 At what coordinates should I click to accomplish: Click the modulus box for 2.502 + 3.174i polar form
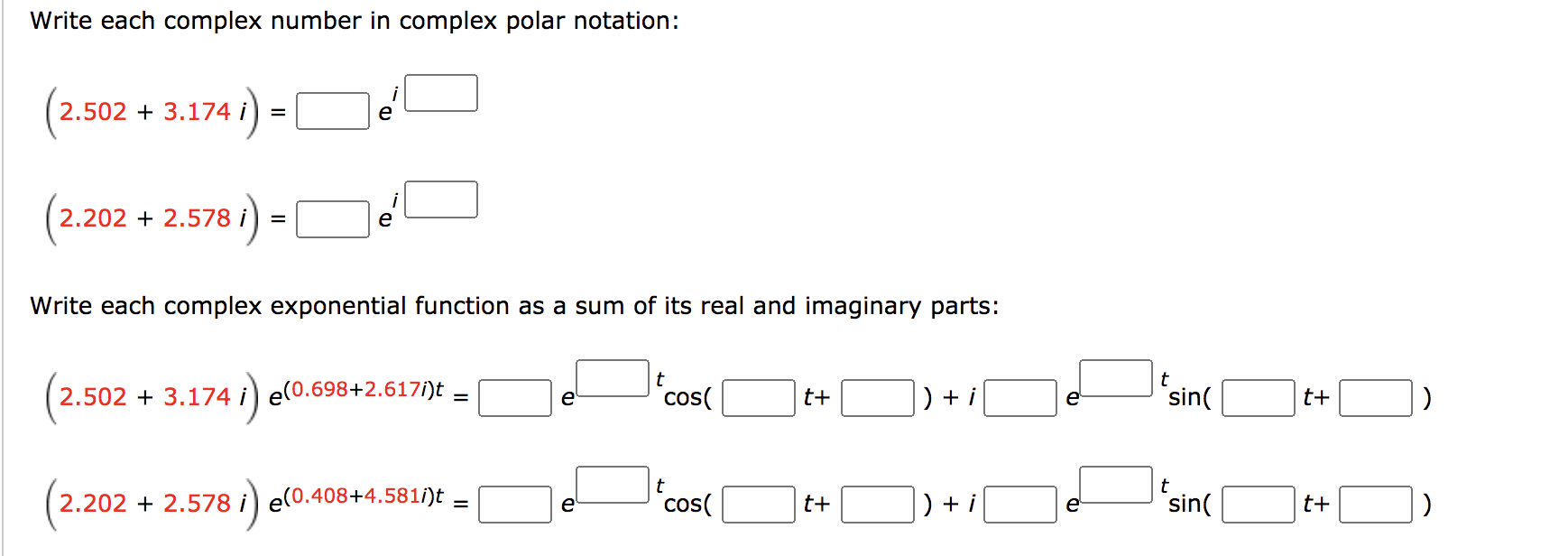click(x=332, y=112)
